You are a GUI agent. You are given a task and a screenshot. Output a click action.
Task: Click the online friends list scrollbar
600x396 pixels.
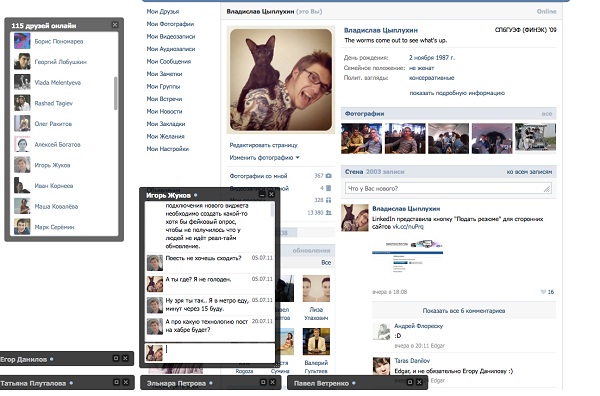point(116,93)
